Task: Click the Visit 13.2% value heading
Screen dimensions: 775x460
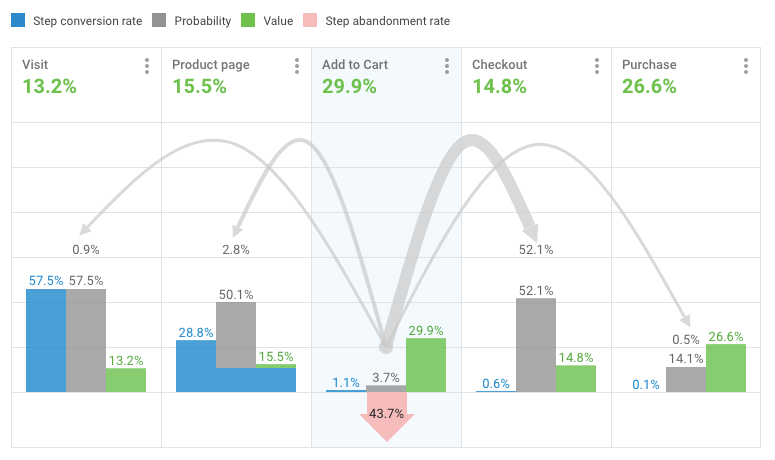Action: point(49,86)
